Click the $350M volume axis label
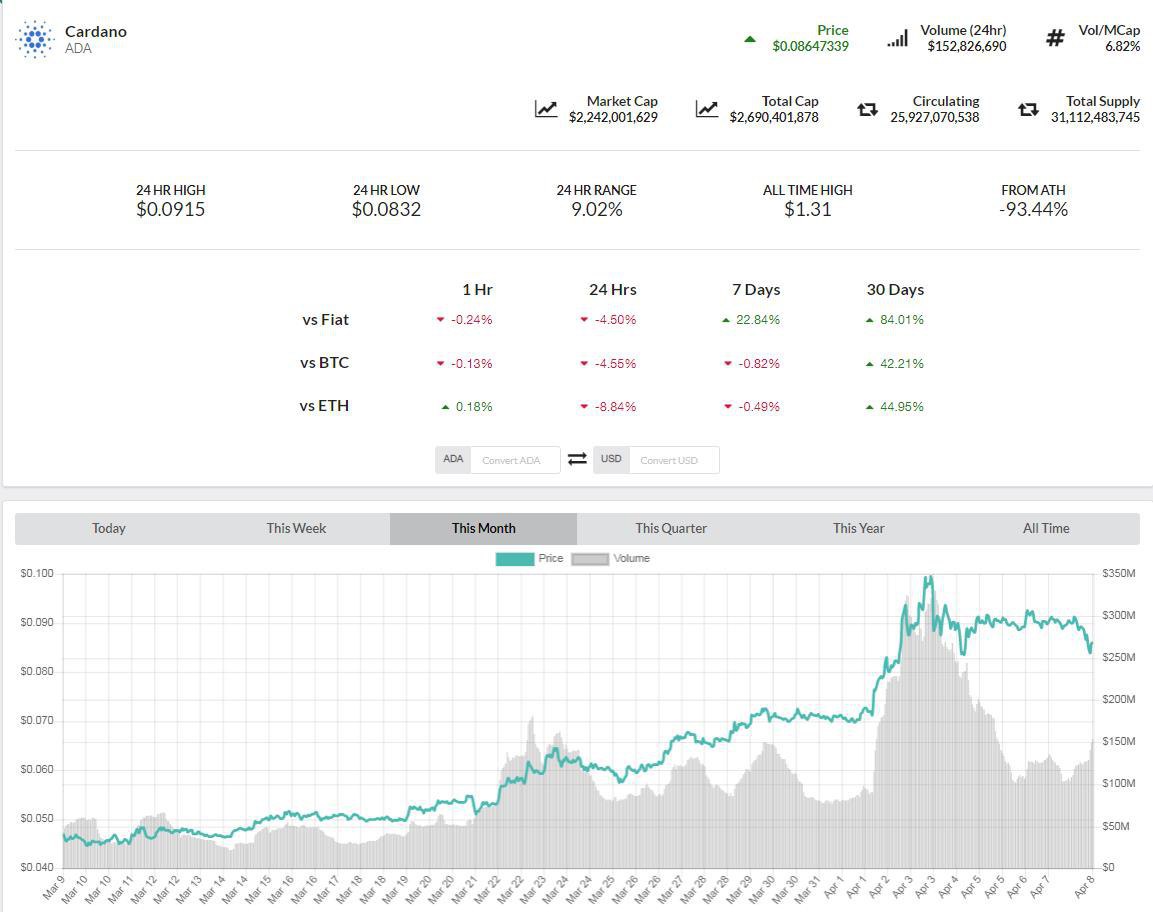1153x912 pixels. (1118, 574)
